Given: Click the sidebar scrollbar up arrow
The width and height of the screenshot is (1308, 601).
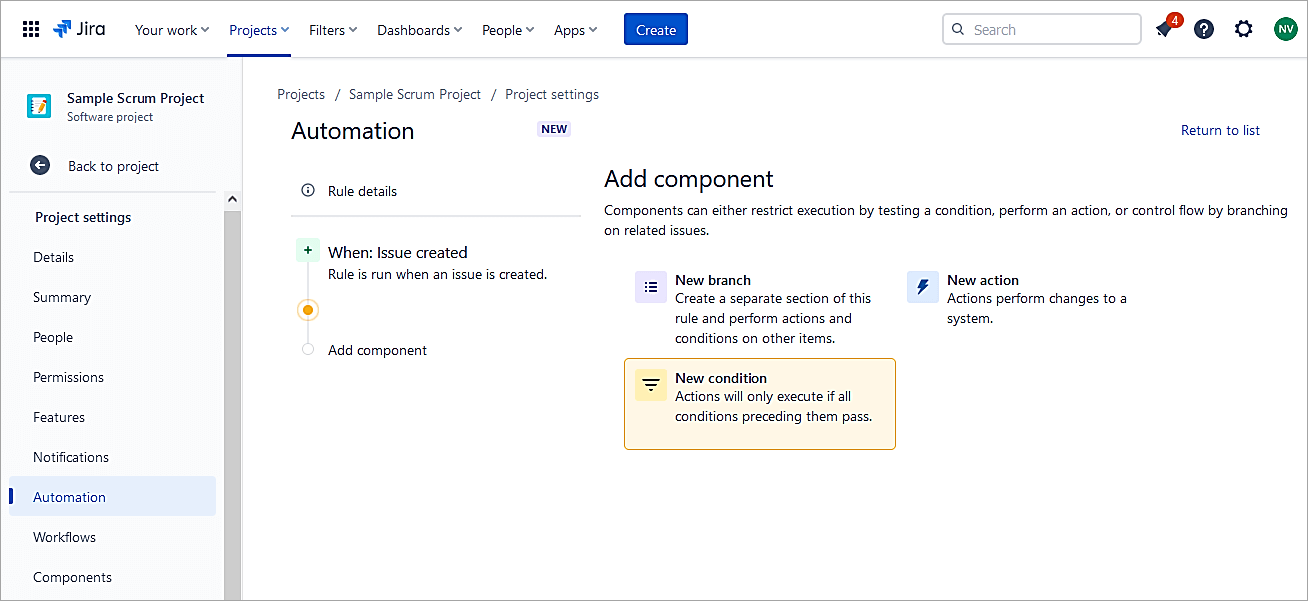Looking at the screenshot, I should click(x=232, y=200).
